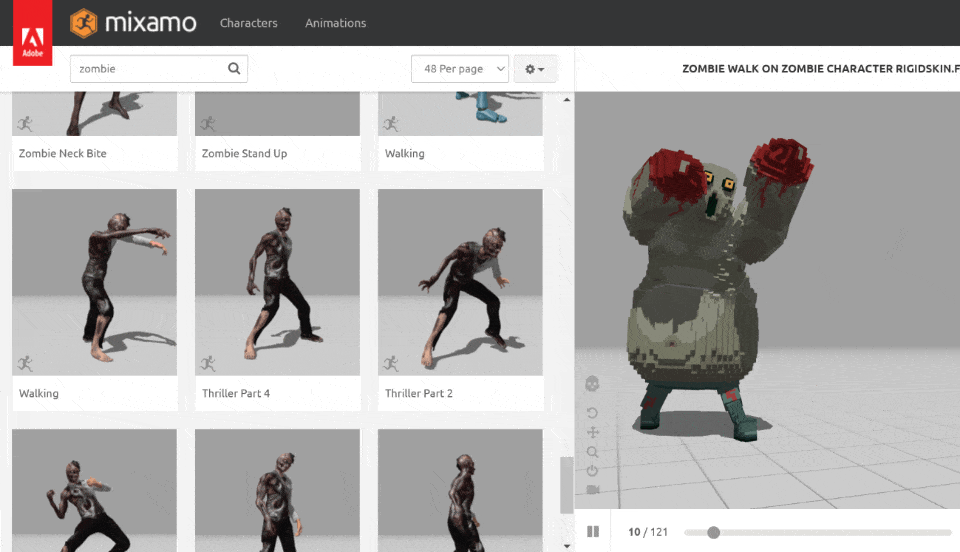Image resolution: width=960 pixels, height=552 pixels.
Task: Select the pan move icon in viewer
Action: 593,433
